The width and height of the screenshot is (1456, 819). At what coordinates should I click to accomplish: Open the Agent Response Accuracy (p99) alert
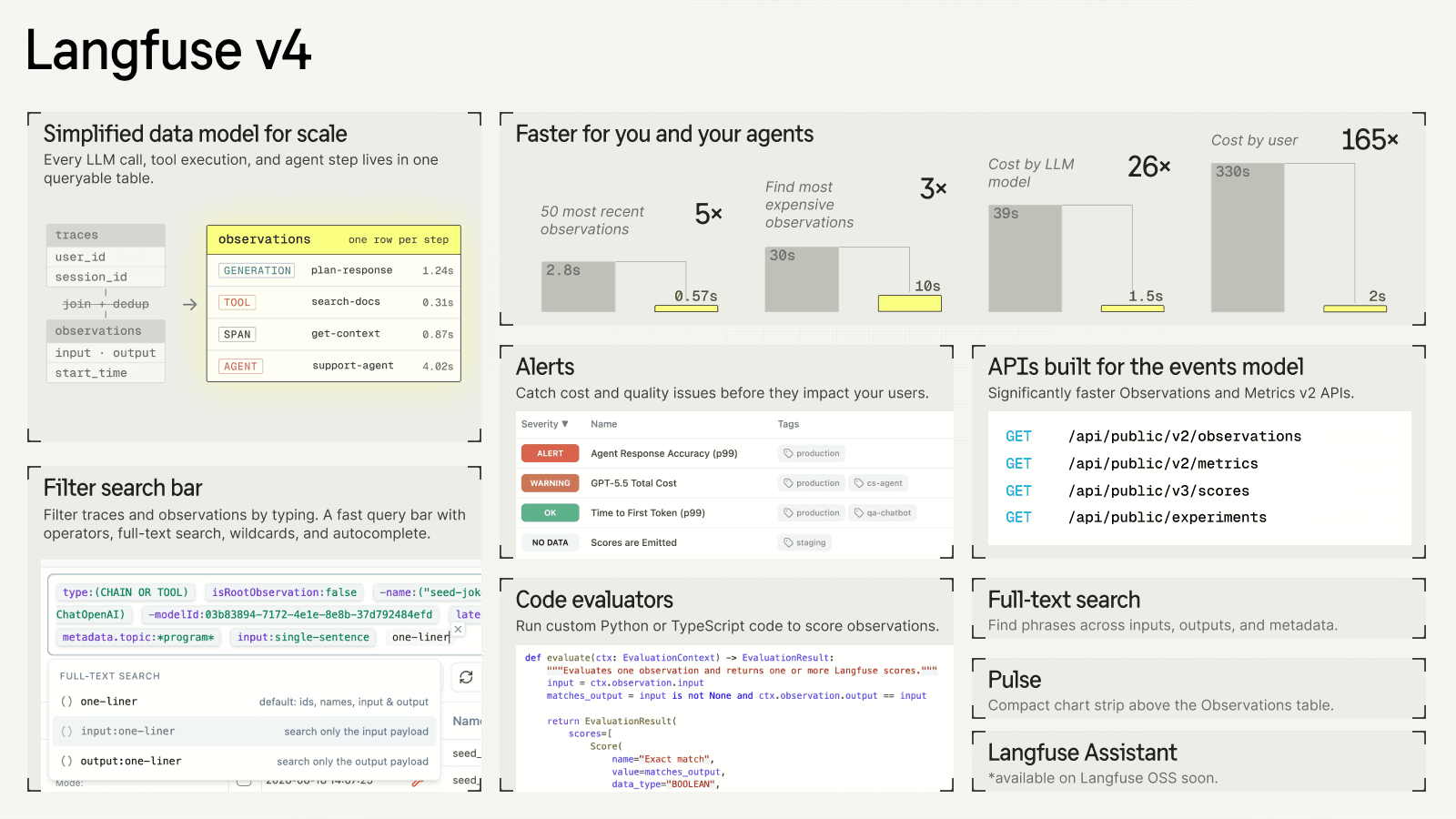[663, 453]
